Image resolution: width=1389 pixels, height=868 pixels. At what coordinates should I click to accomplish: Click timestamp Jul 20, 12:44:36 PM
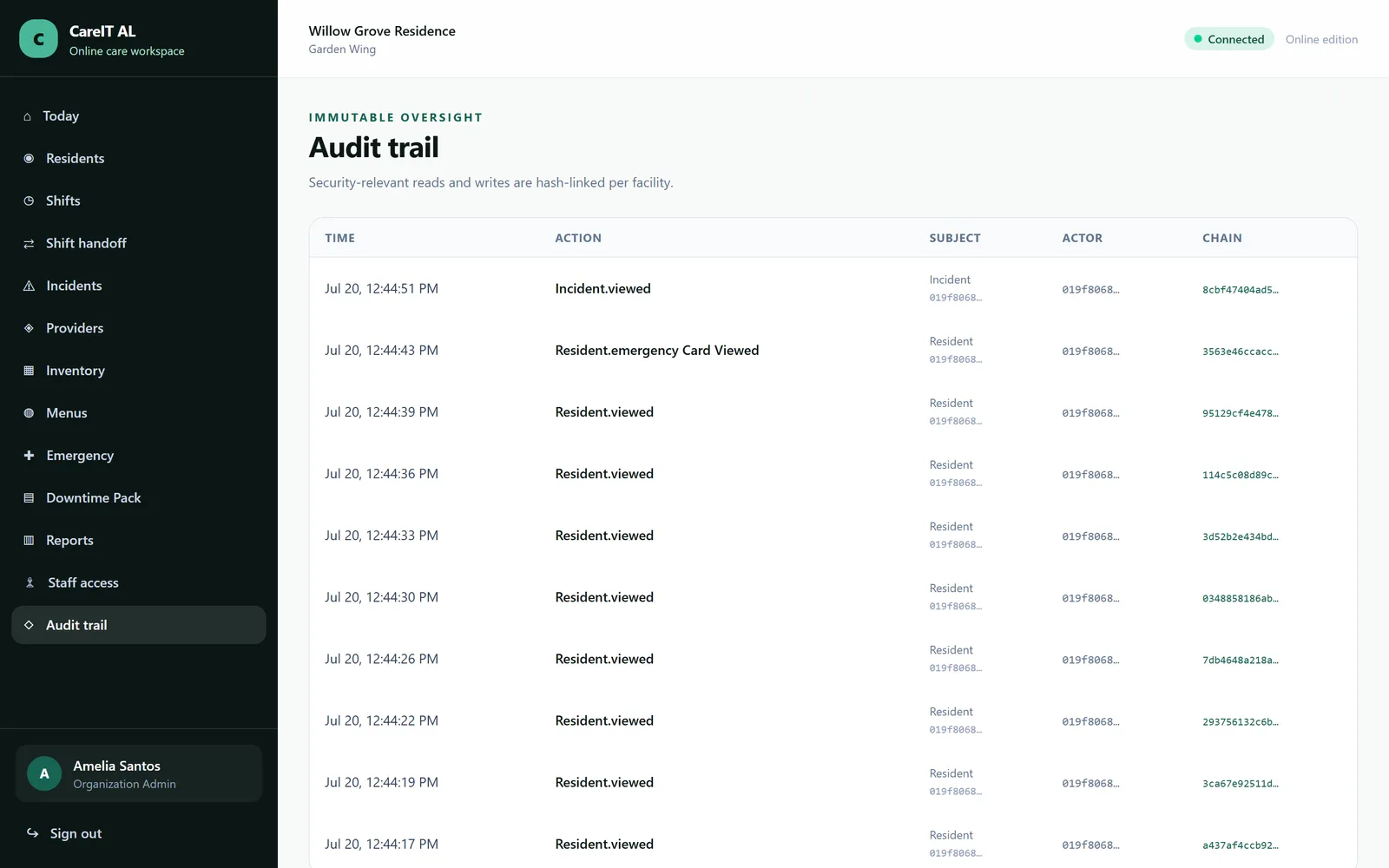click(382, 474)
